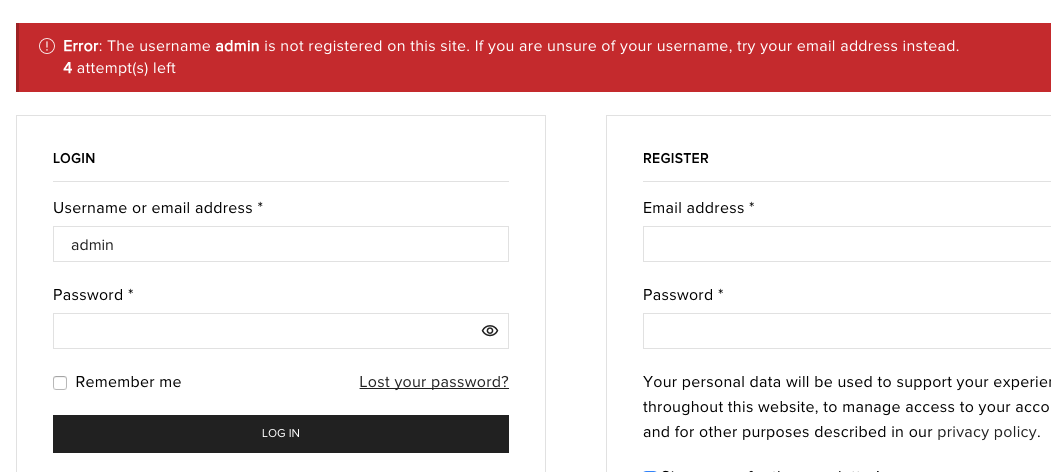The image size is (1051, 472).
Task: Click the Password label in login form
Action: tap(92, 295)
